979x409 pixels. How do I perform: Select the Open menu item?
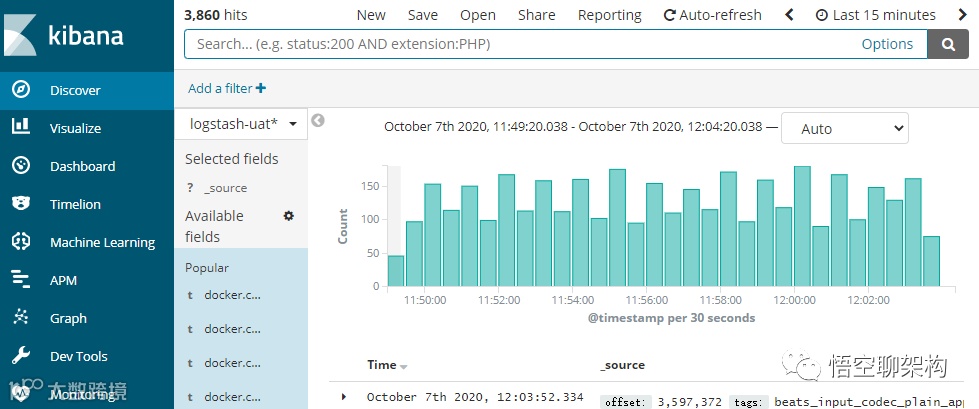(478, 15)
